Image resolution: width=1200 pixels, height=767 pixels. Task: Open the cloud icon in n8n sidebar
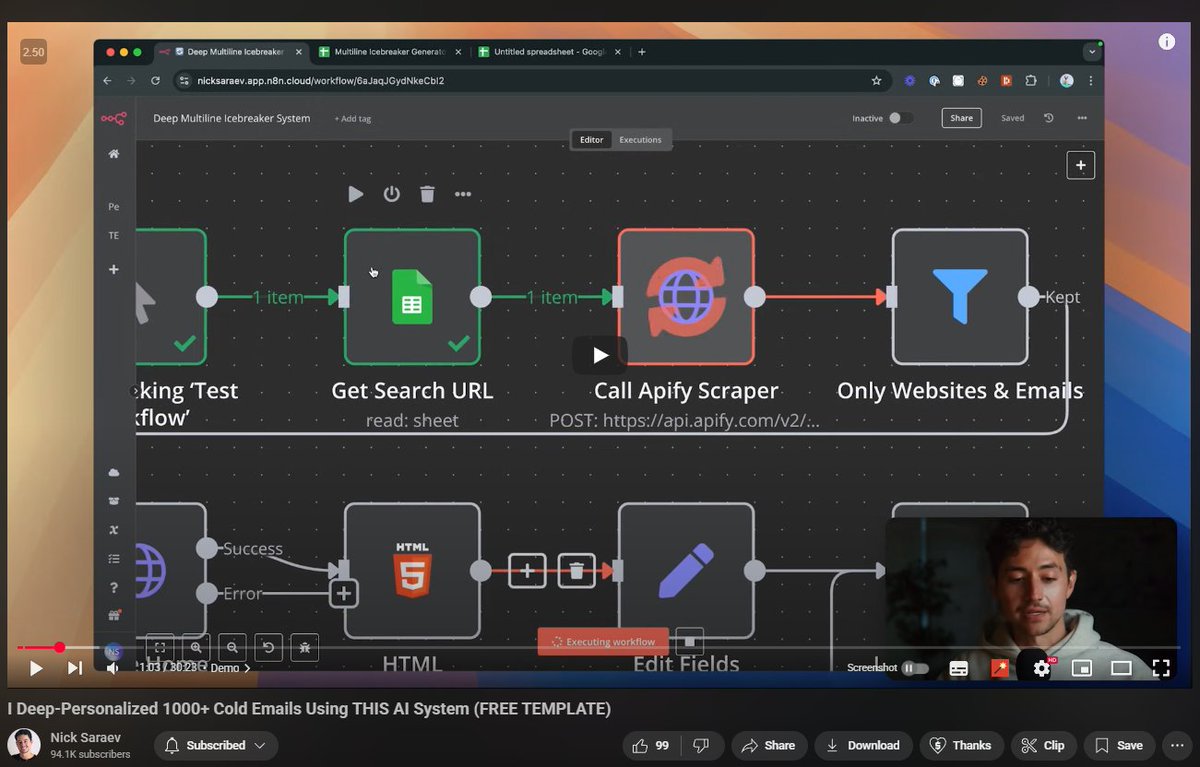[114, 472]
